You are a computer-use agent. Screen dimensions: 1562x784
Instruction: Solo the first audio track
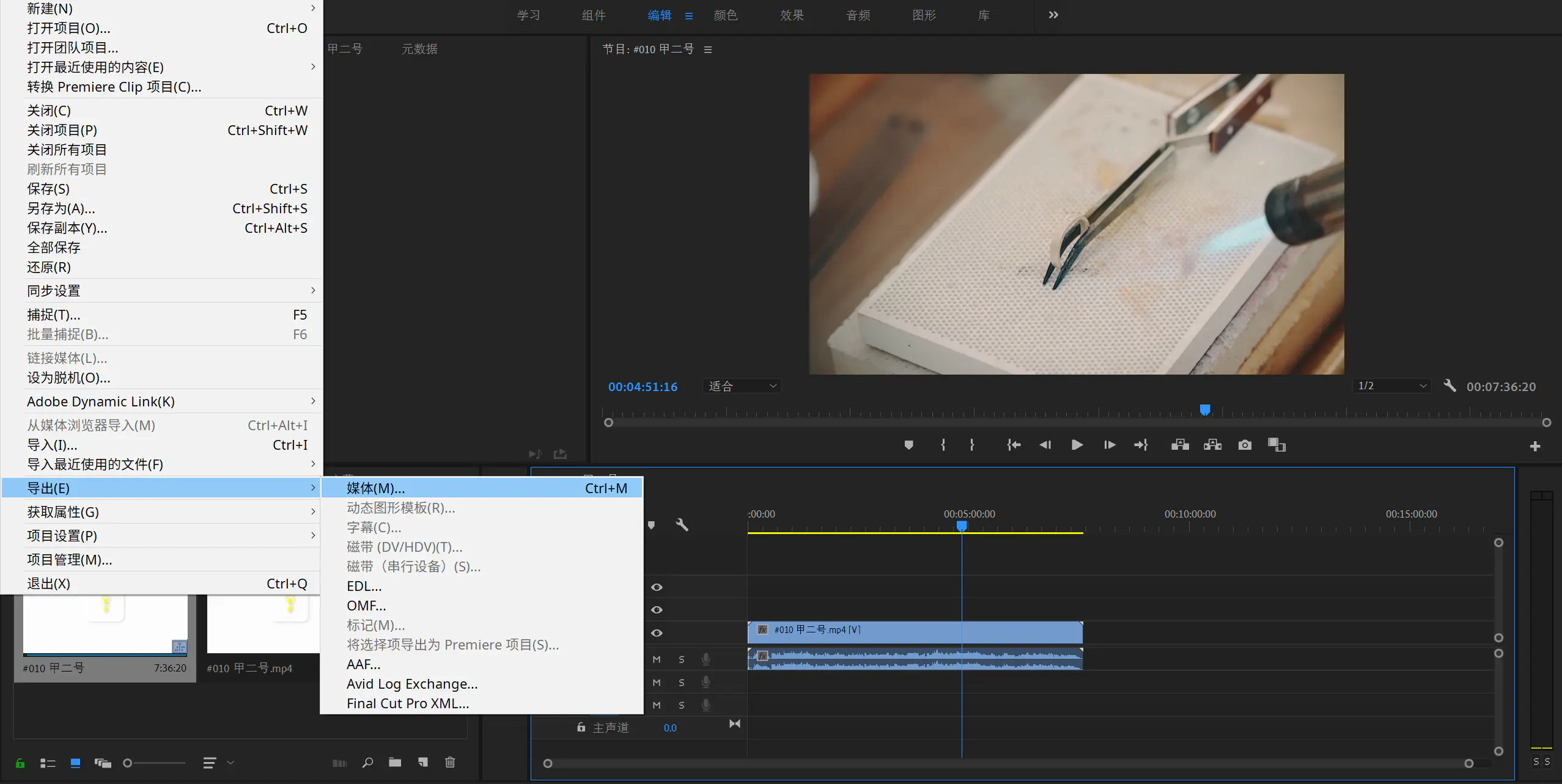[x=682, y=659]
